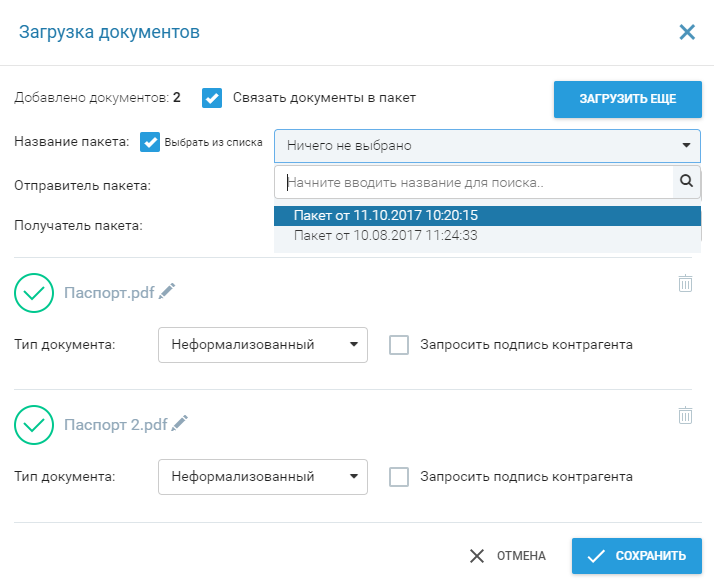Close the Загрузка документов dialog

[687, 32]
